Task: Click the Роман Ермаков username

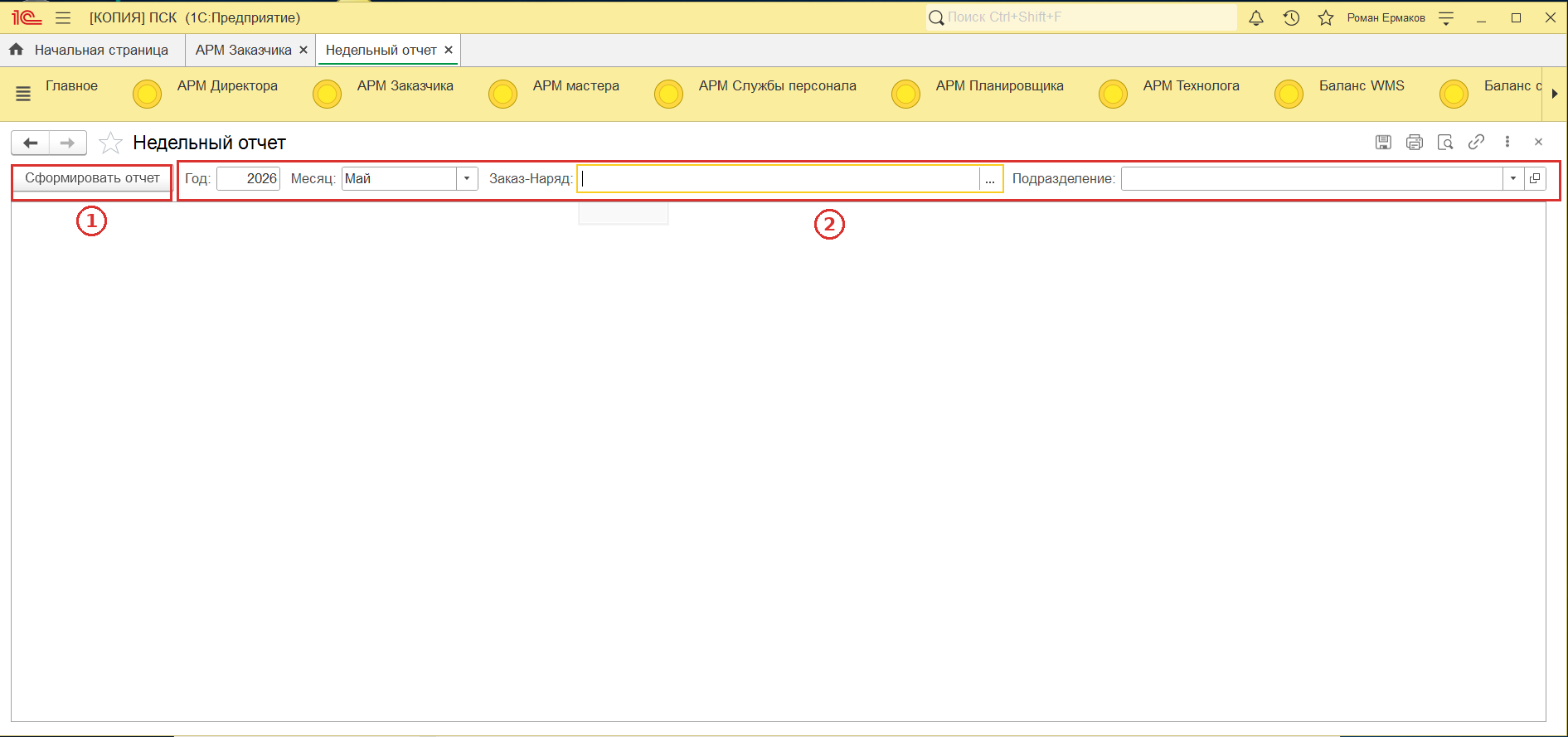Action: 1386,17
